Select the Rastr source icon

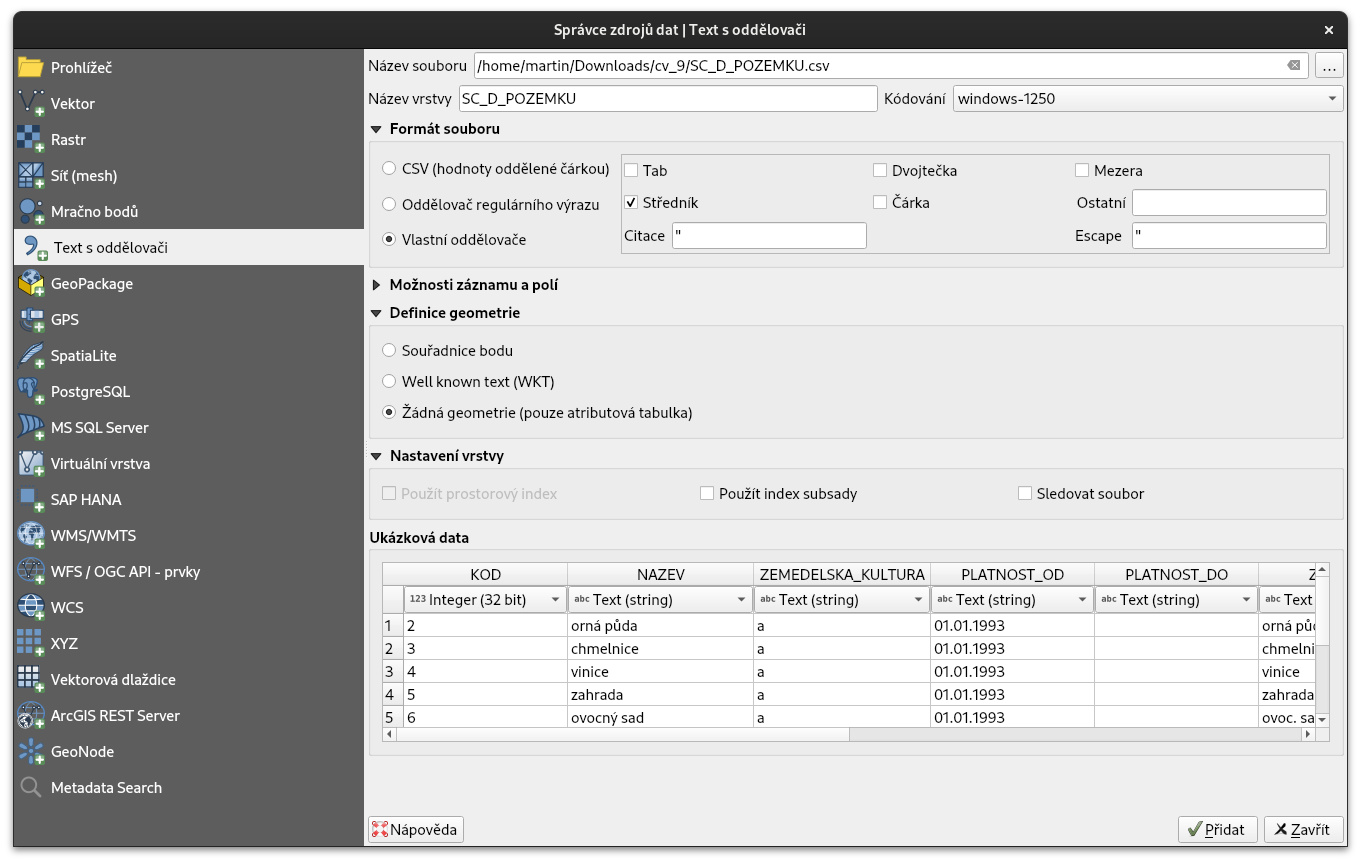[x=31, y=140]
